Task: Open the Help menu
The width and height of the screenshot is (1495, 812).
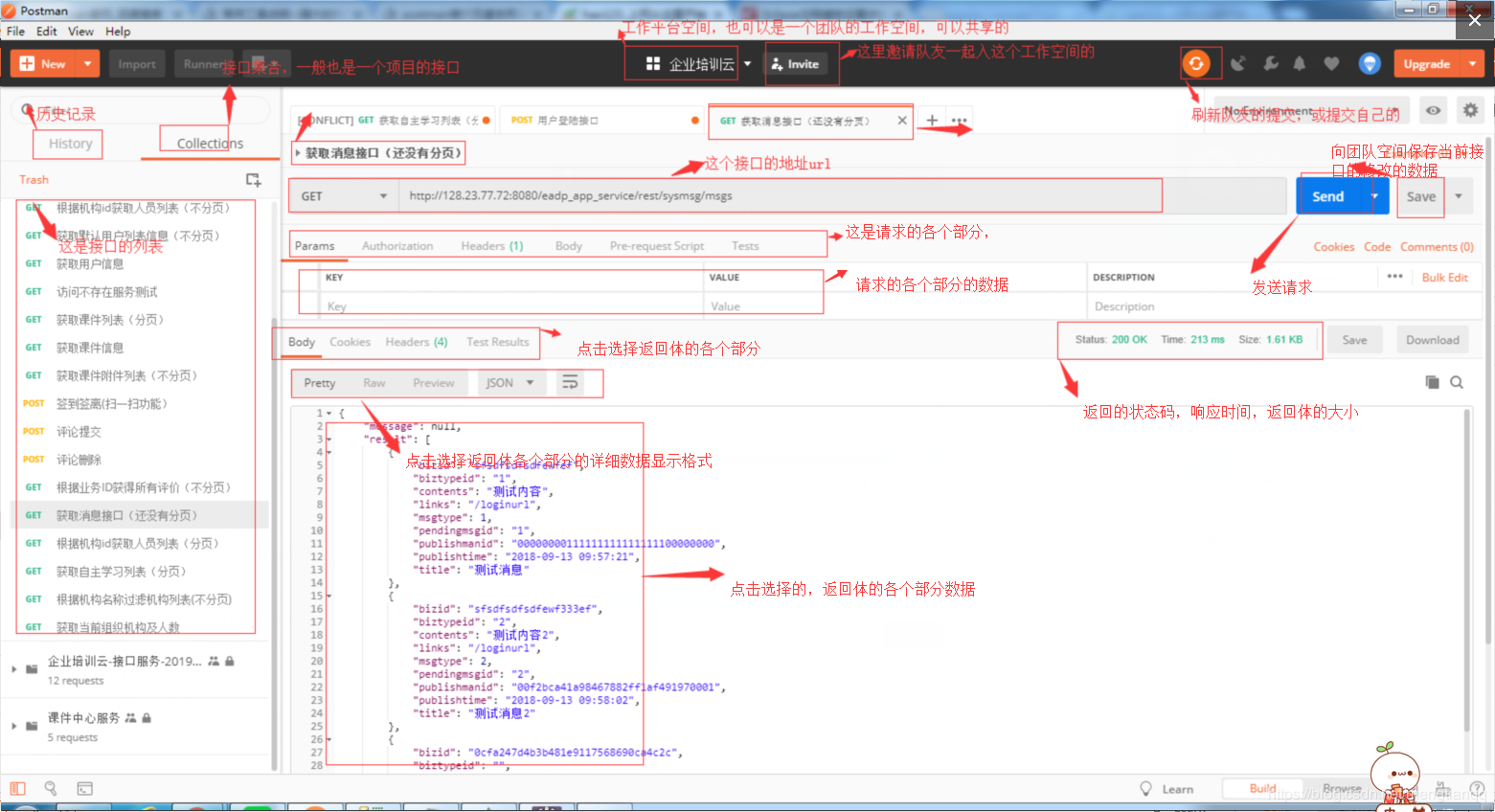Action: [118, 32]
